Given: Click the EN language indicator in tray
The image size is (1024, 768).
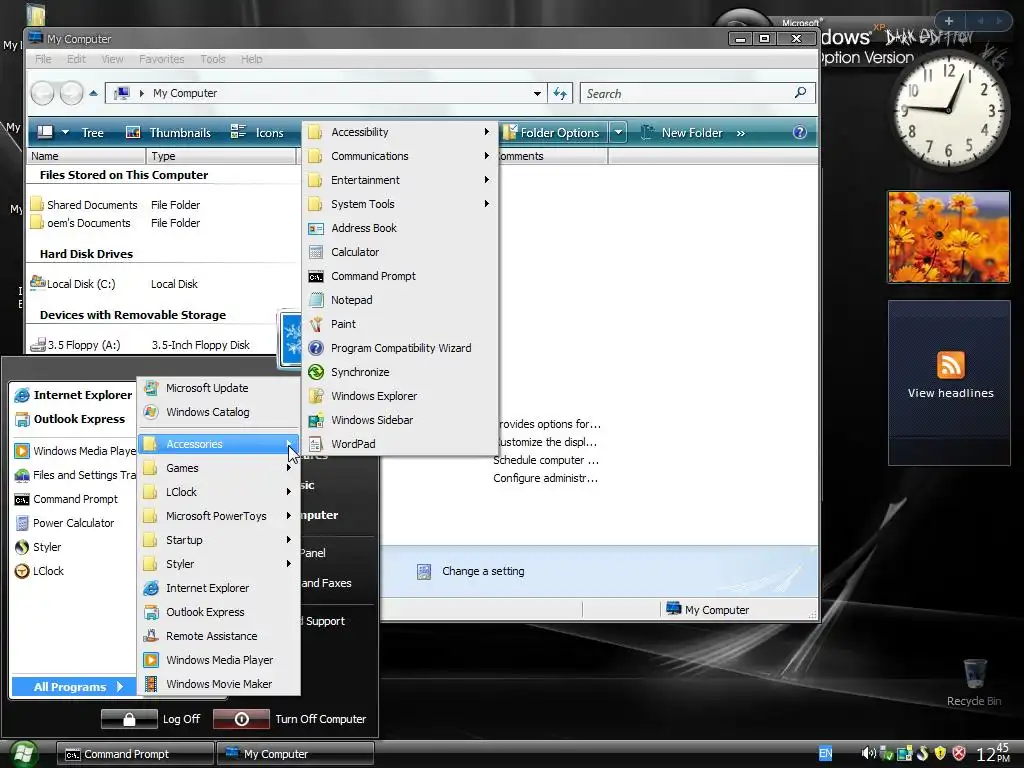Looking at the screenshot, I should click(825, 754).
